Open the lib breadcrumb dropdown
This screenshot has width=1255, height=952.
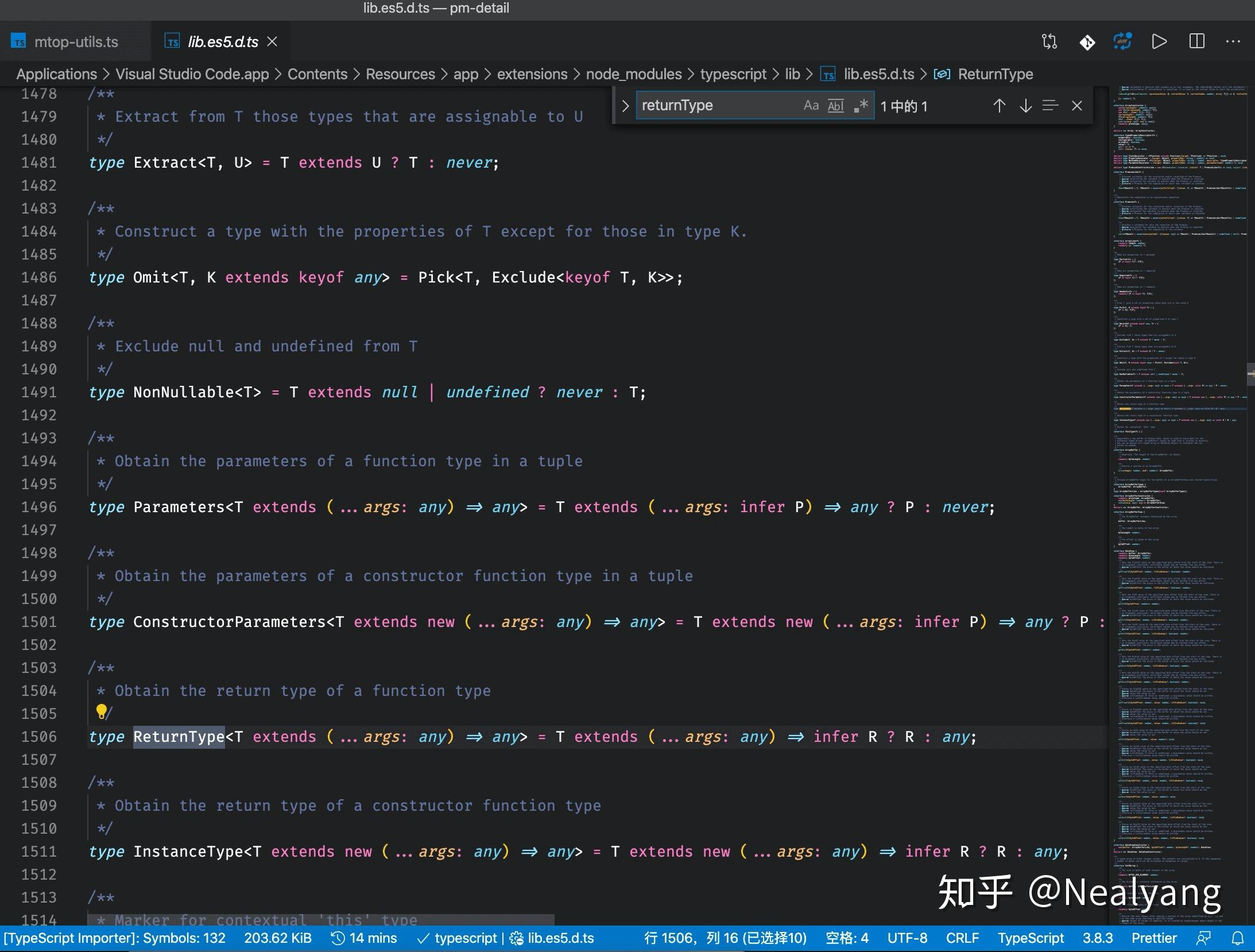coord(792,74)
